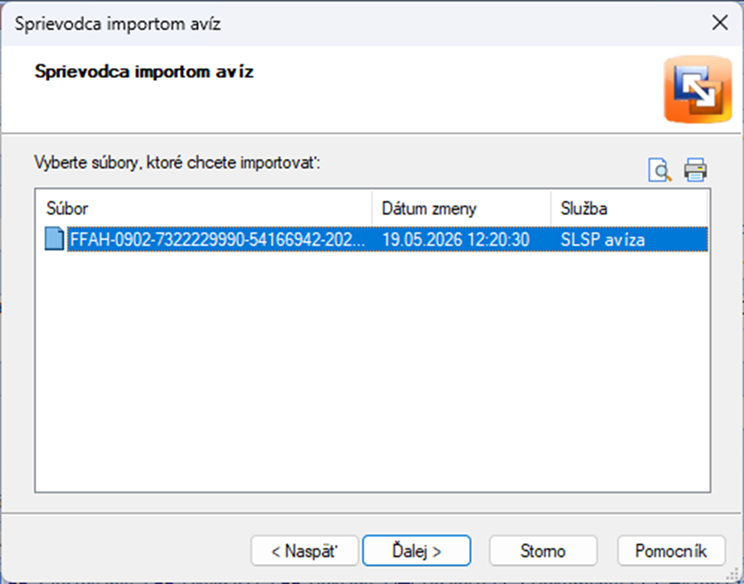
Task: Click the Vyberte súbory instruction label
Action: (x=177, y=163)
